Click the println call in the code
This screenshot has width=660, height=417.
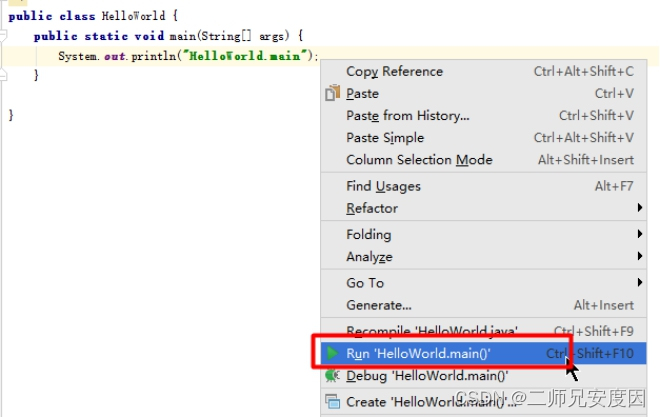click(154, 56)
